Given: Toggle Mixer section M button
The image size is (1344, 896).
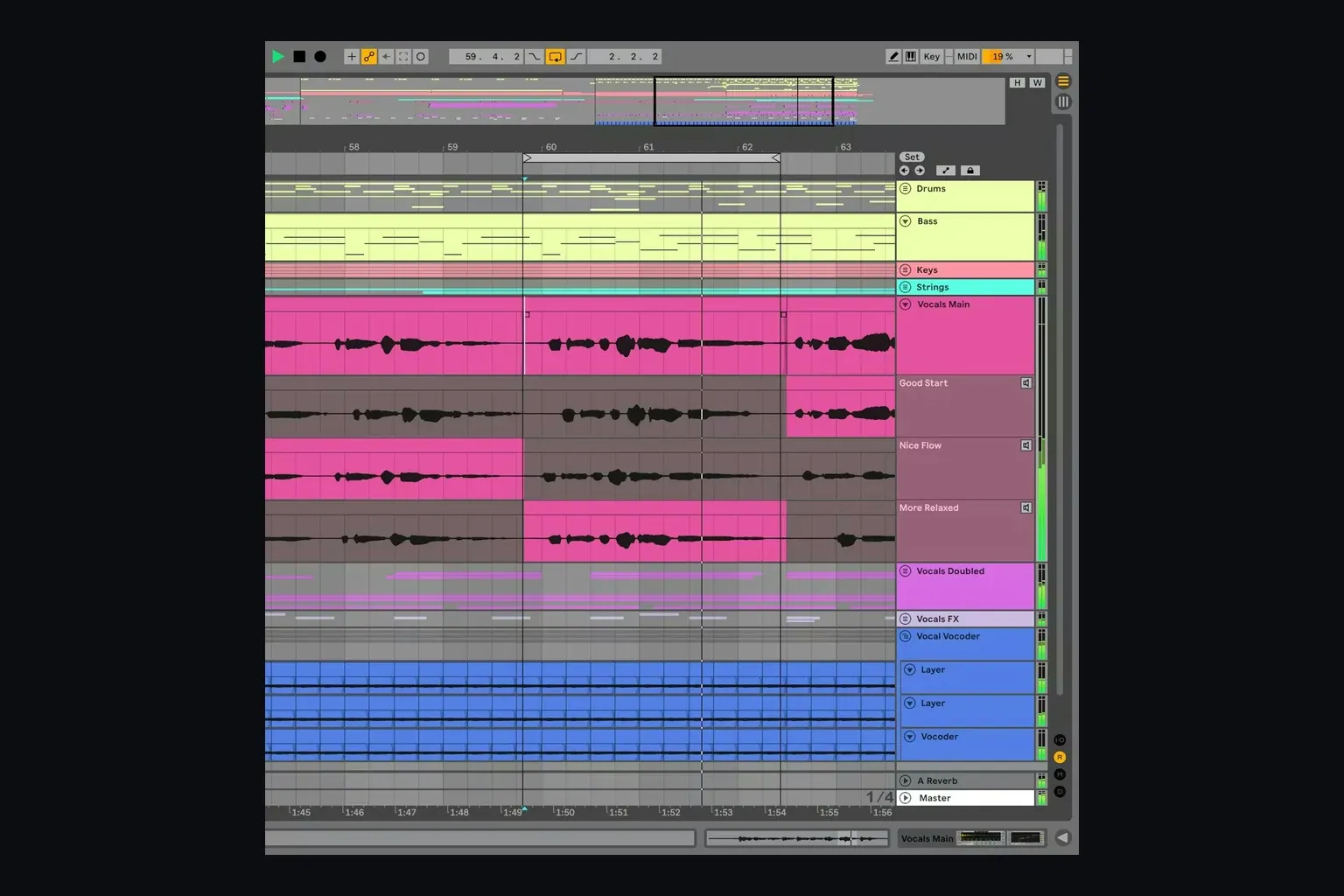Looking at the screenshot, I should (x=1060, y=774).
